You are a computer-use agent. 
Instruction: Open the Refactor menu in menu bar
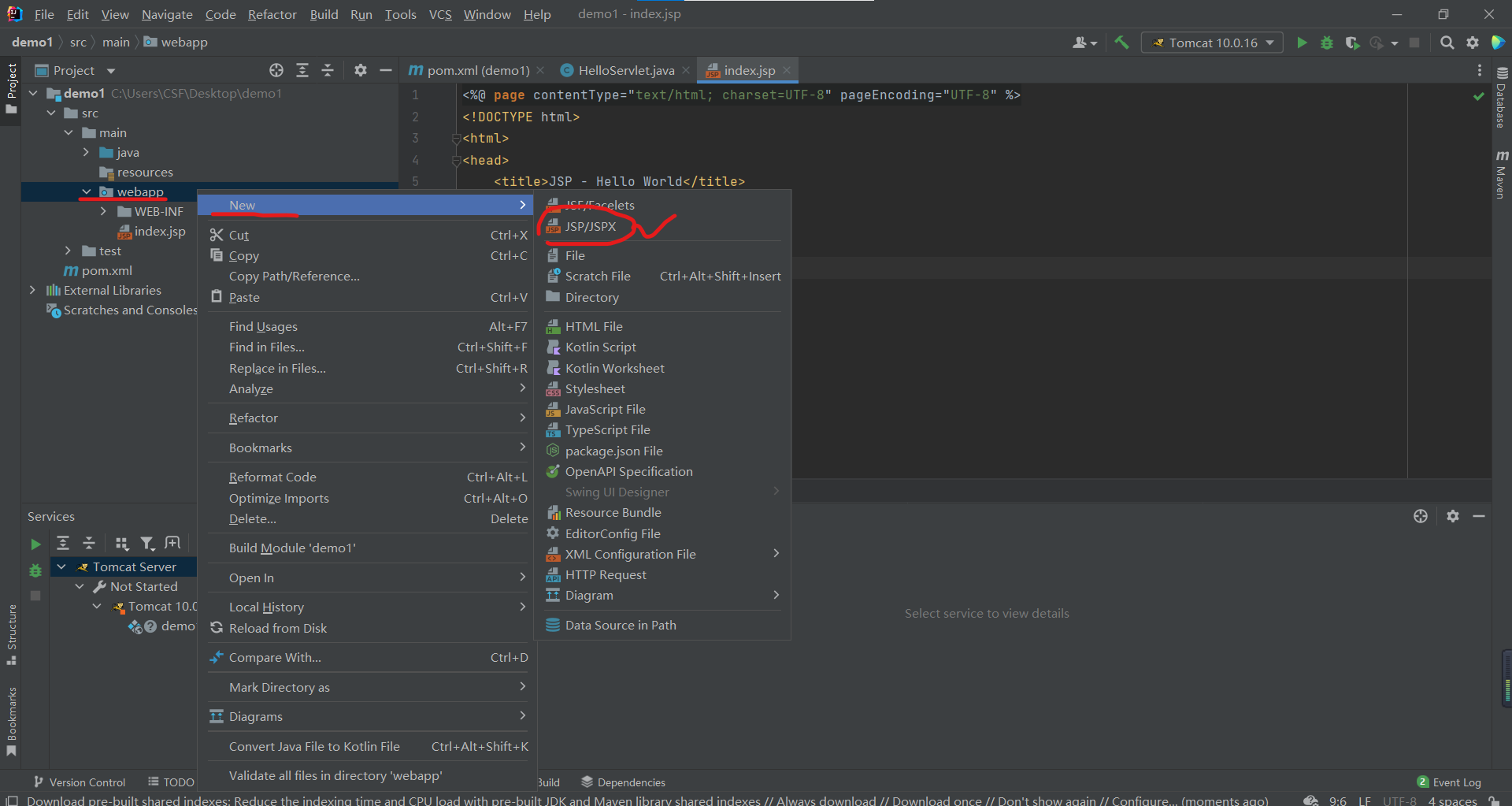tap(272, 14)
